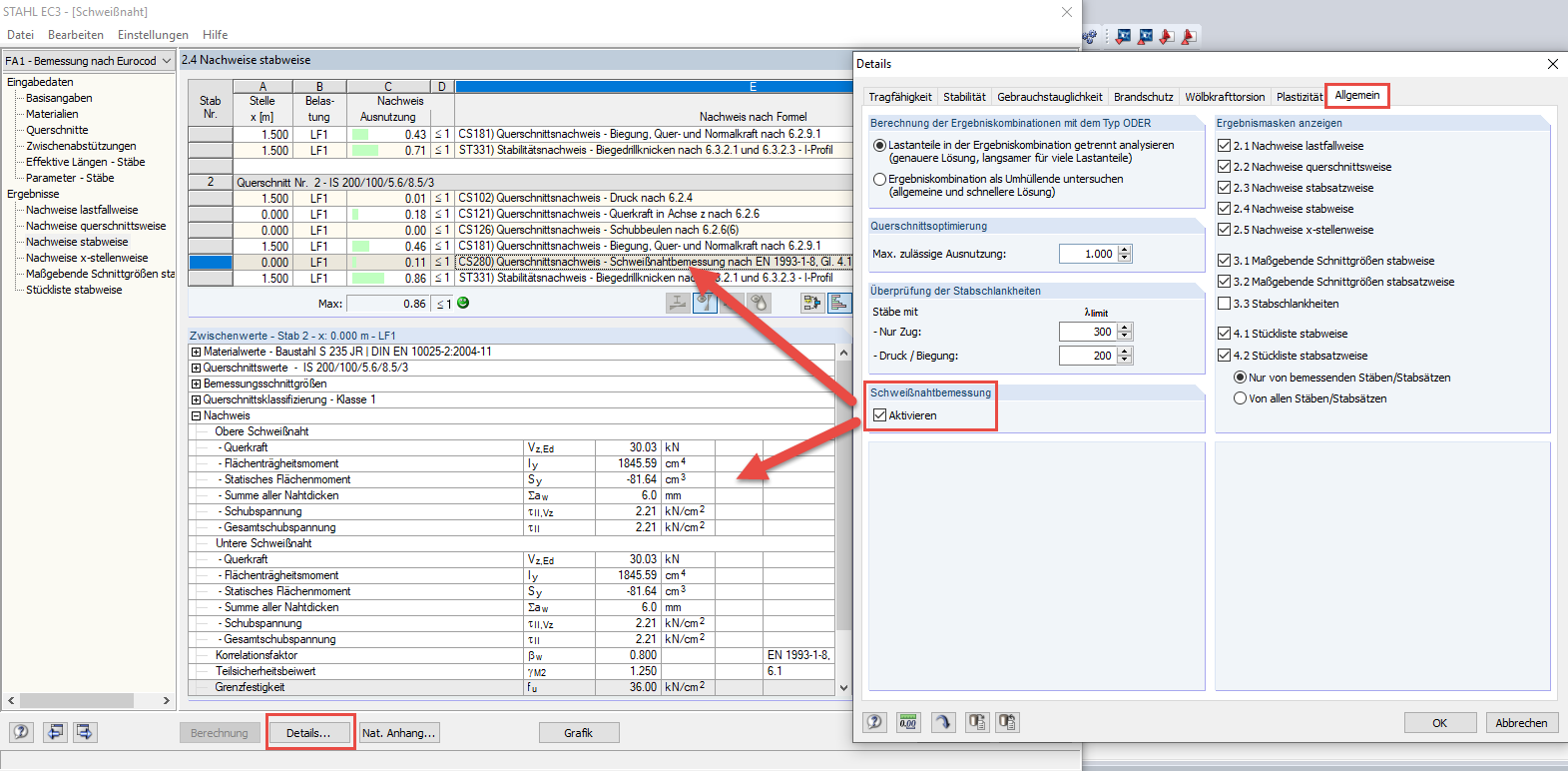Confirm the Details dialog with OK
This screenshot has width=1568, height=771.
coord(1439,723)
